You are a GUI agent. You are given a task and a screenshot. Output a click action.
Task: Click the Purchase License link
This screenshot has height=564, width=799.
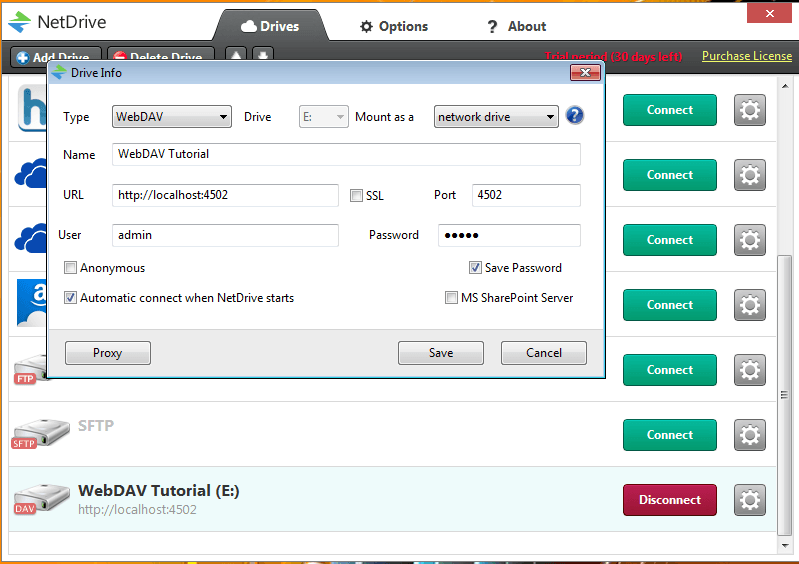(747, 56)
